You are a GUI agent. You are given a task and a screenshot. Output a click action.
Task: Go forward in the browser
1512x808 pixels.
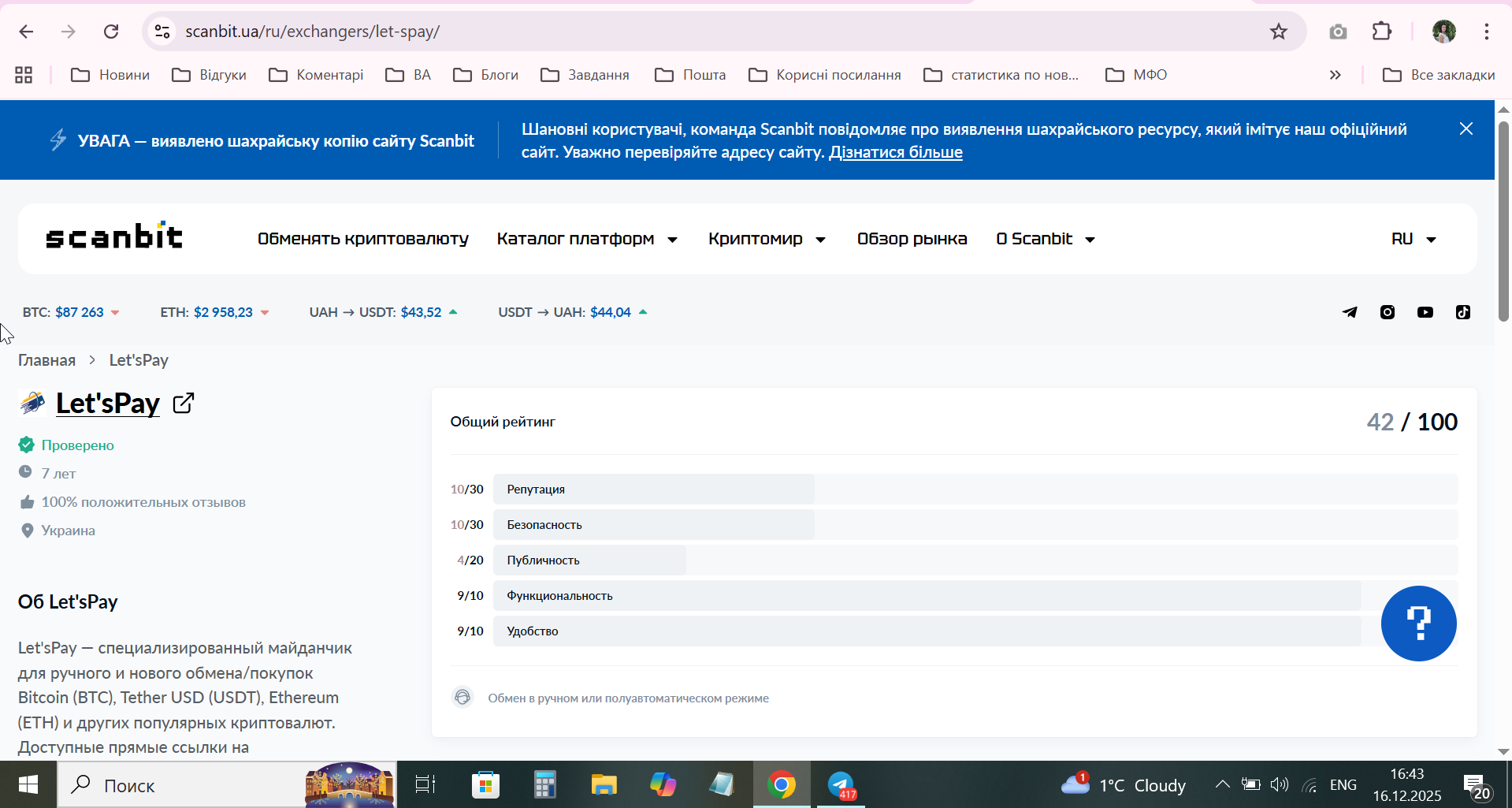click(69, 32)
